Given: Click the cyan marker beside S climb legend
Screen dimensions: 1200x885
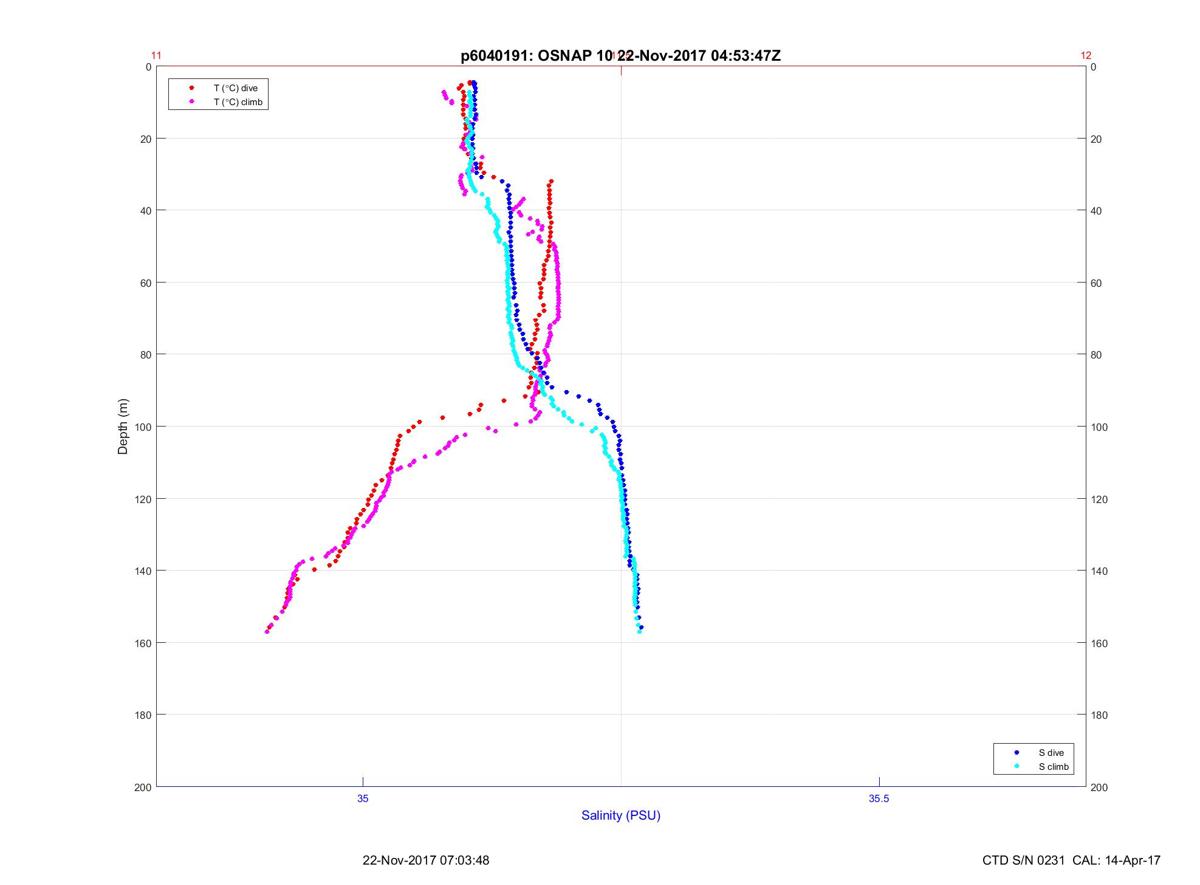Looking at the screenshot, I should 1016,766.
